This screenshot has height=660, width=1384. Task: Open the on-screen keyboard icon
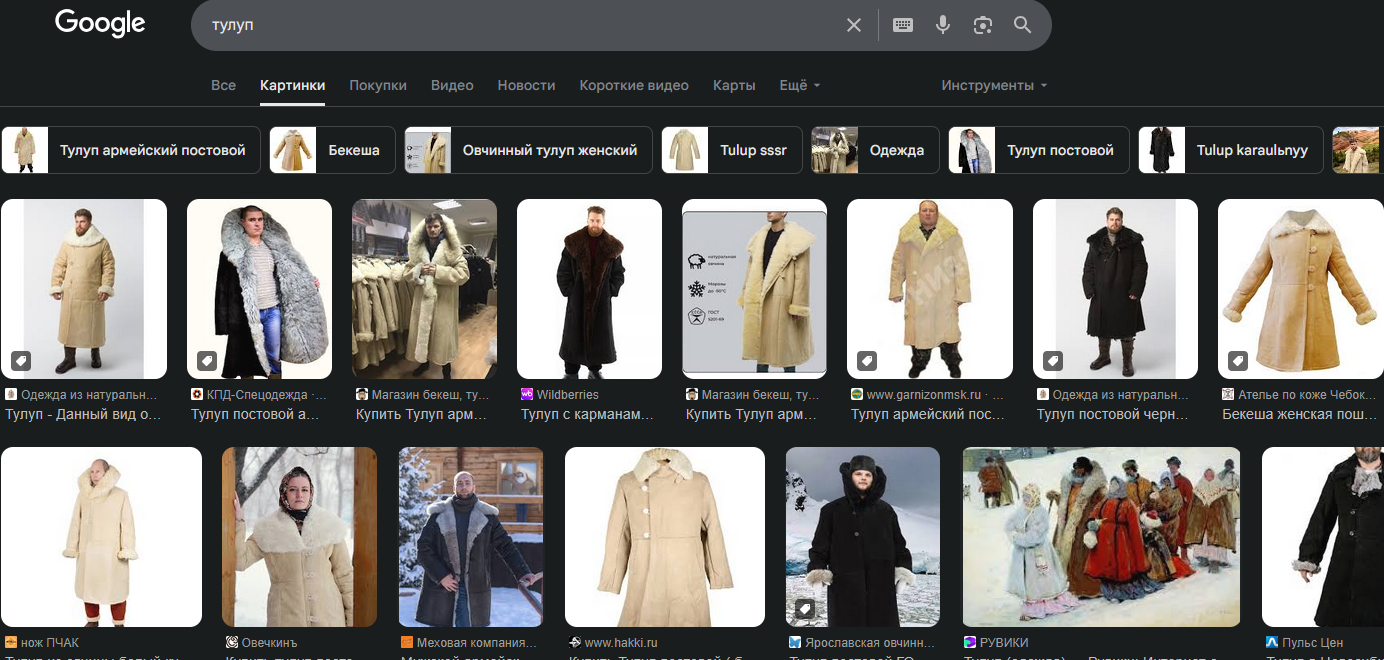903,25
